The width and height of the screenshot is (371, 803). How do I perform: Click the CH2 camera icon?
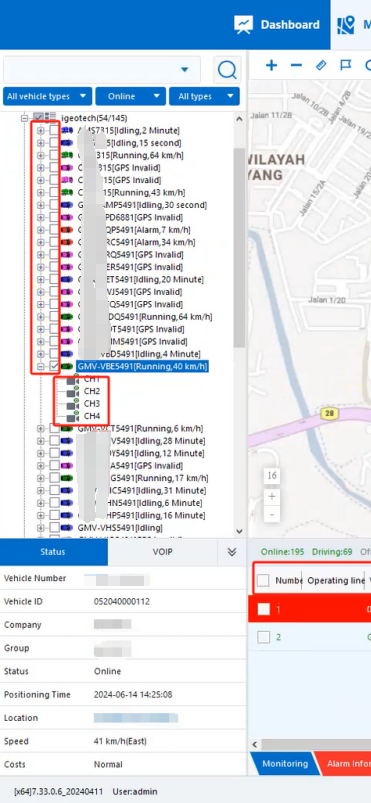(73, 392)
